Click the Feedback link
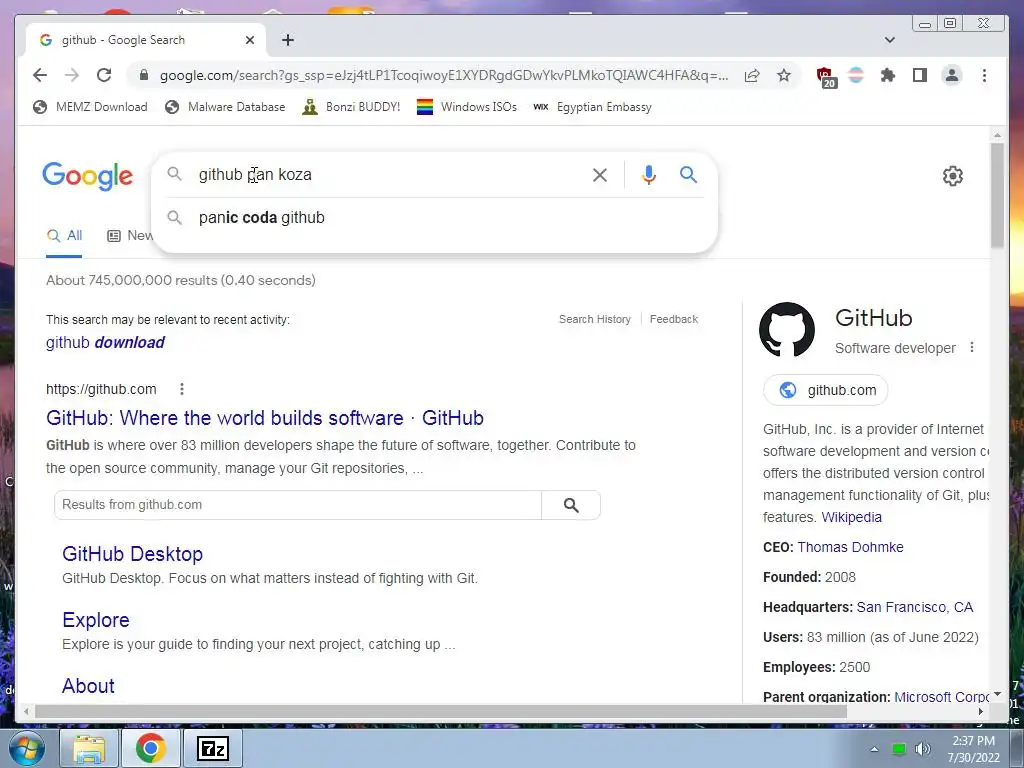This screenshot has height=768, width=1024. (x=673, y=319)
